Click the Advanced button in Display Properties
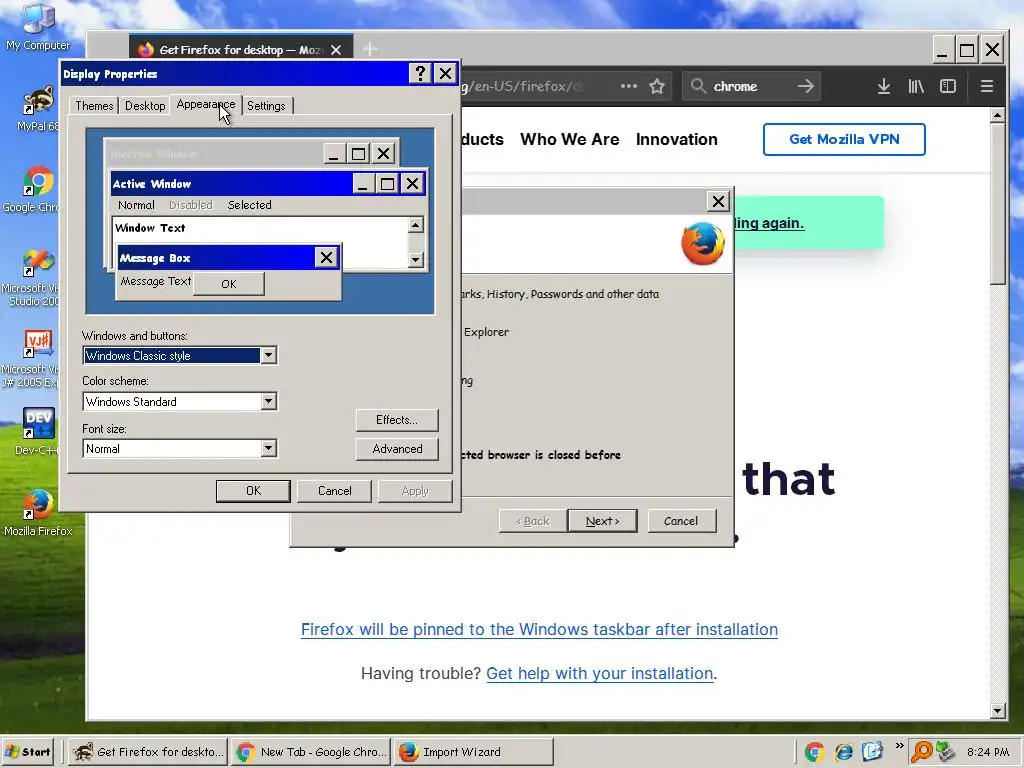The image size is (1024, 768). (x=397, y=449)
